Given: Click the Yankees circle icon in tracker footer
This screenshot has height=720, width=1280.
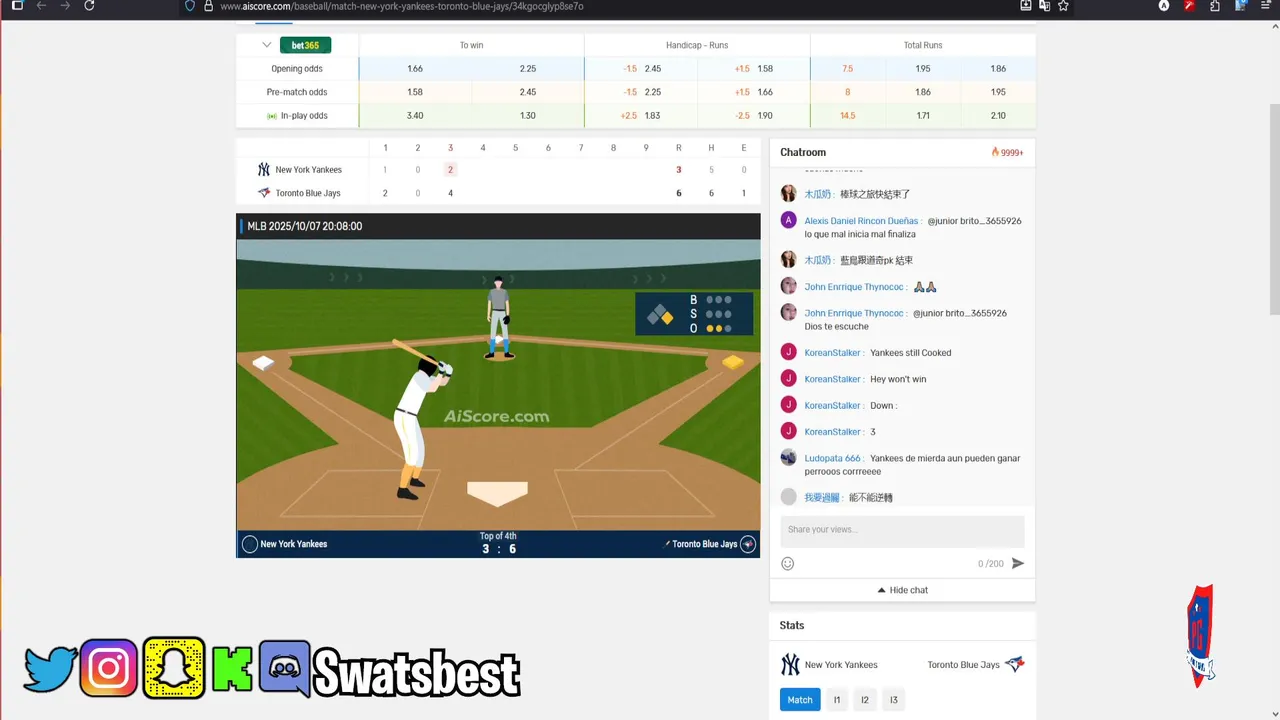Looking at the screenshot, I should point(250,544).
